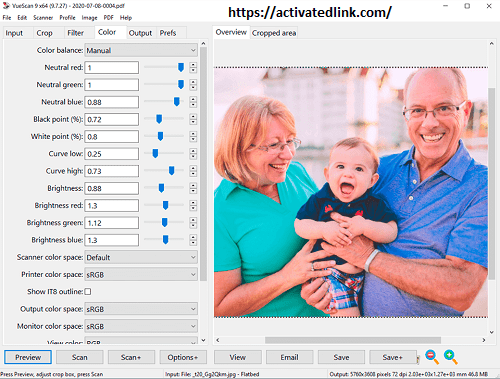500x379 pixels.
Task: Open the Printer color space dropdown
Action: pos(141,275)
